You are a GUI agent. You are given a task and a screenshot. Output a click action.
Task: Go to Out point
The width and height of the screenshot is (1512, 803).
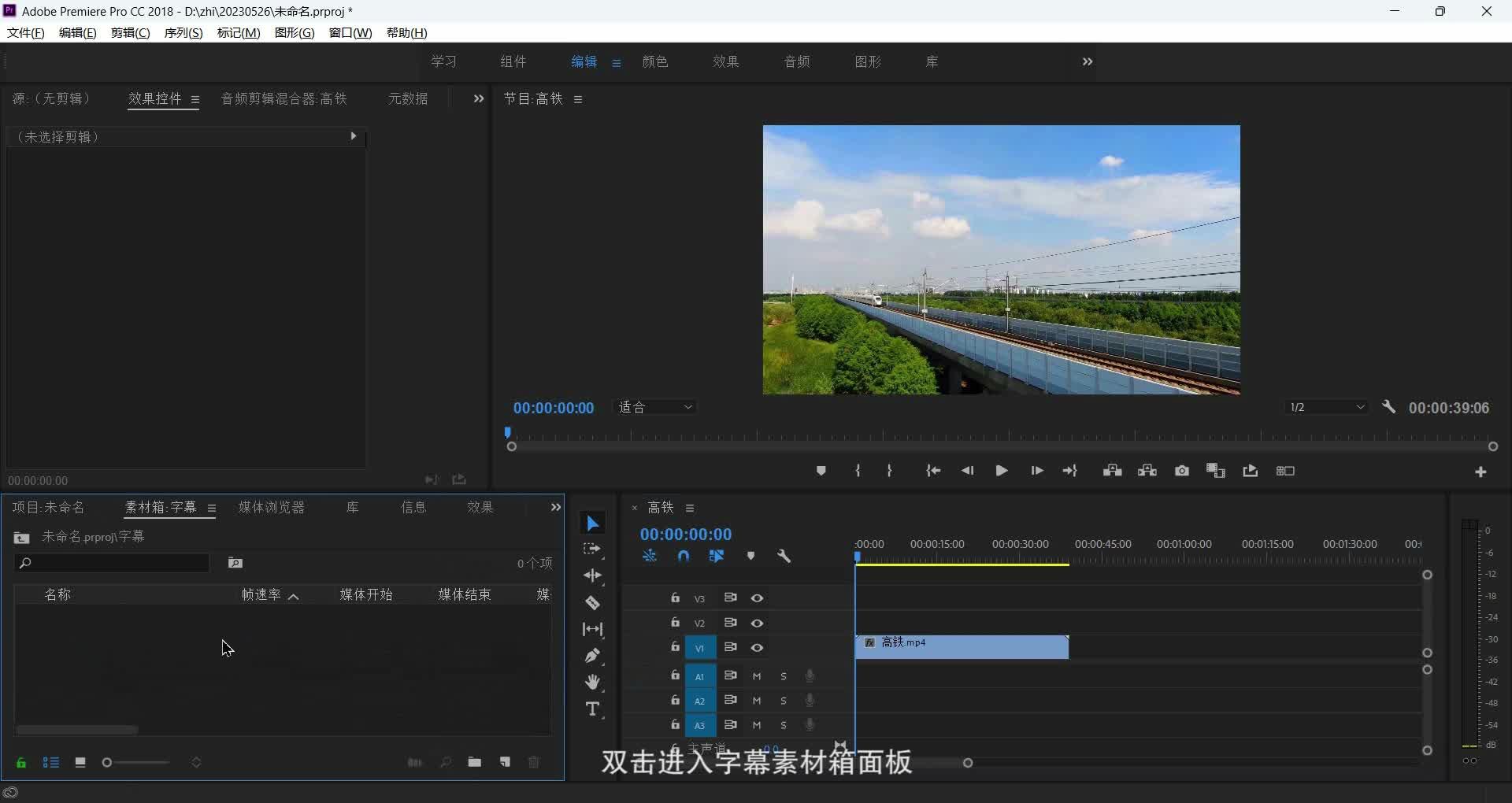[1069, 471]
